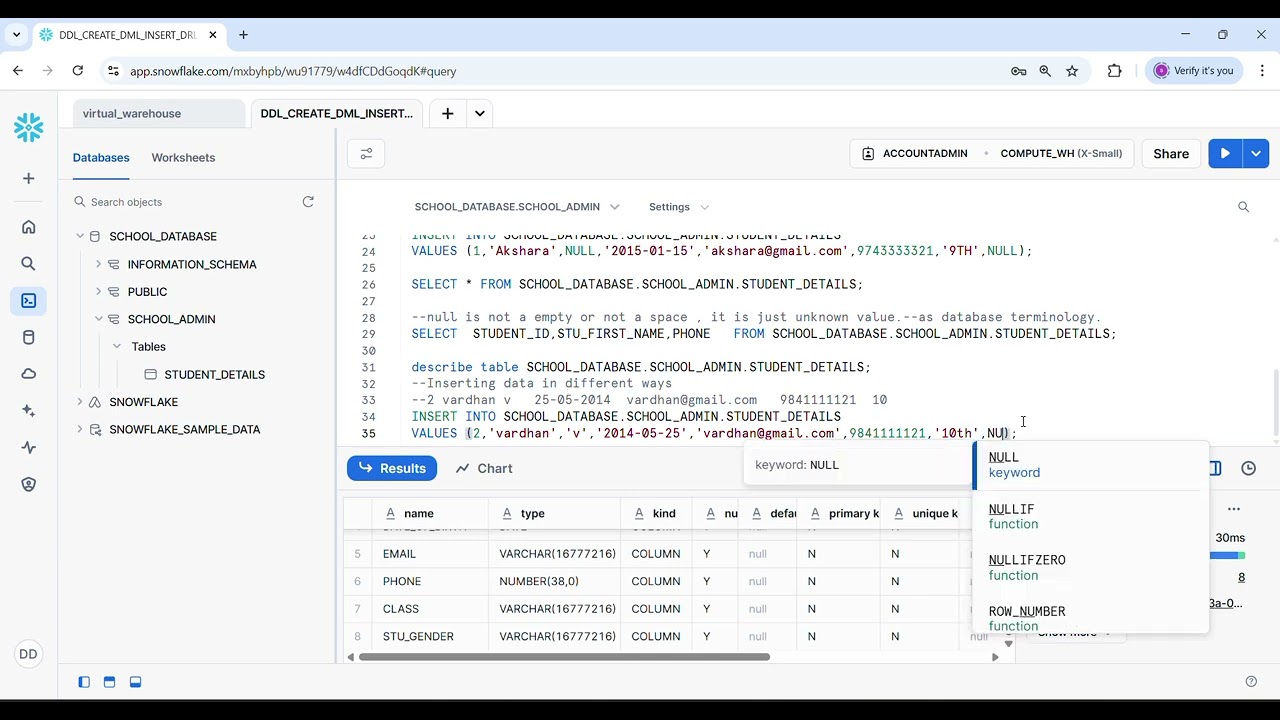The height and width of the screenshot is (720, 1280).
Task: Select the STUDENT_DETAILS table
Action: (215, 374)
